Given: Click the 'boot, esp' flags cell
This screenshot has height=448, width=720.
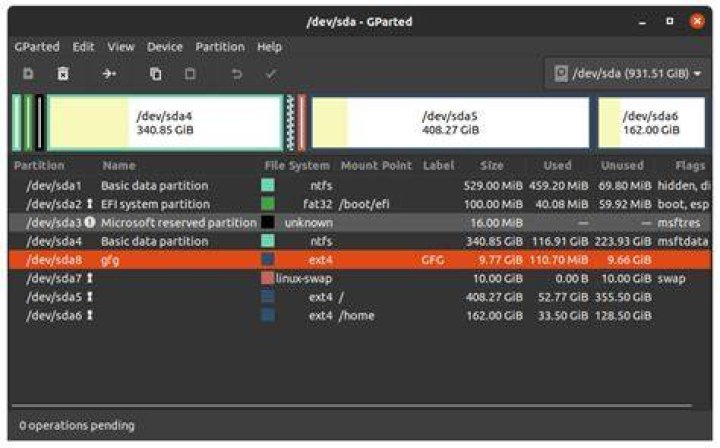Looking at the screenshot, I should coord(683,204).
